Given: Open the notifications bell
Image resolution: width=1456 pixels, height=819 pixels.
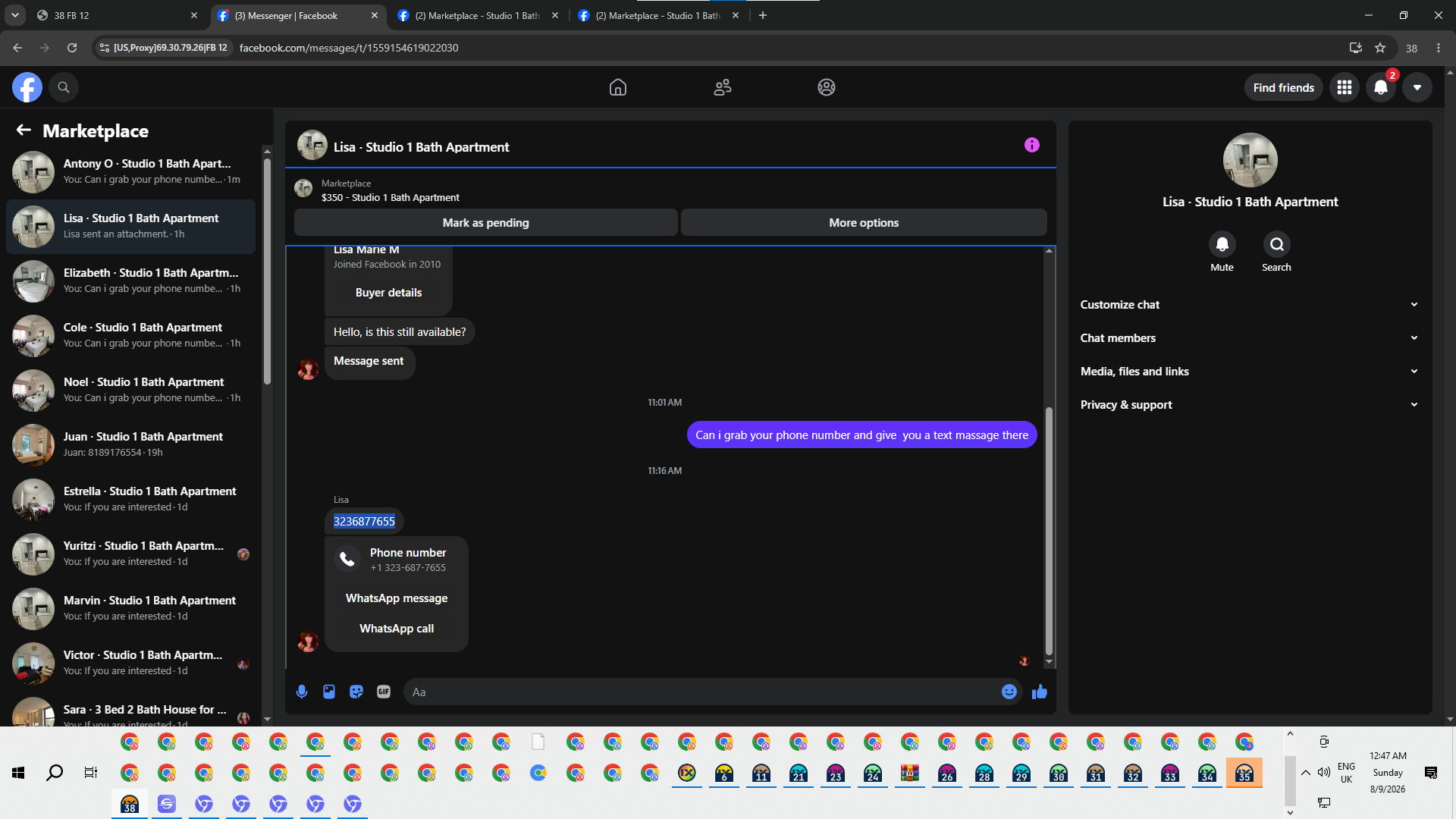Looking at the screenshot, I should coord(1381,87).
